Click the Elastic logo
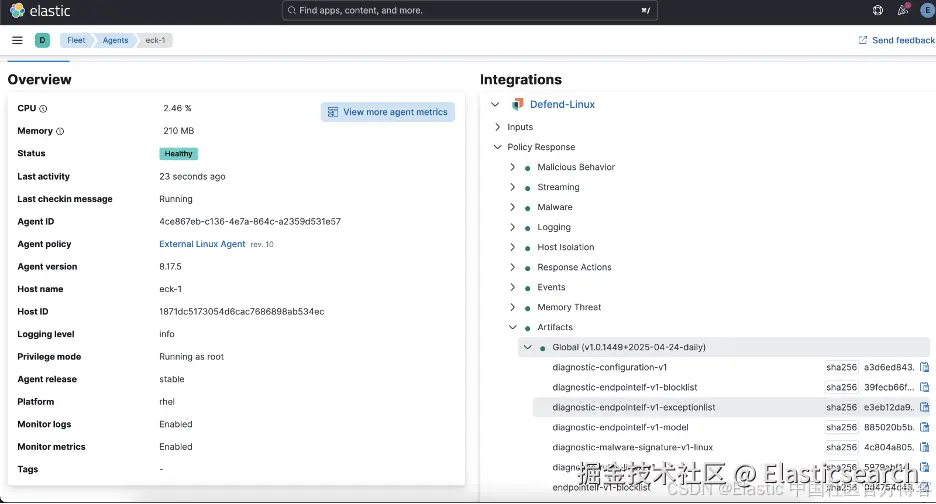The image size is (936, 504). tap(40, 11)
